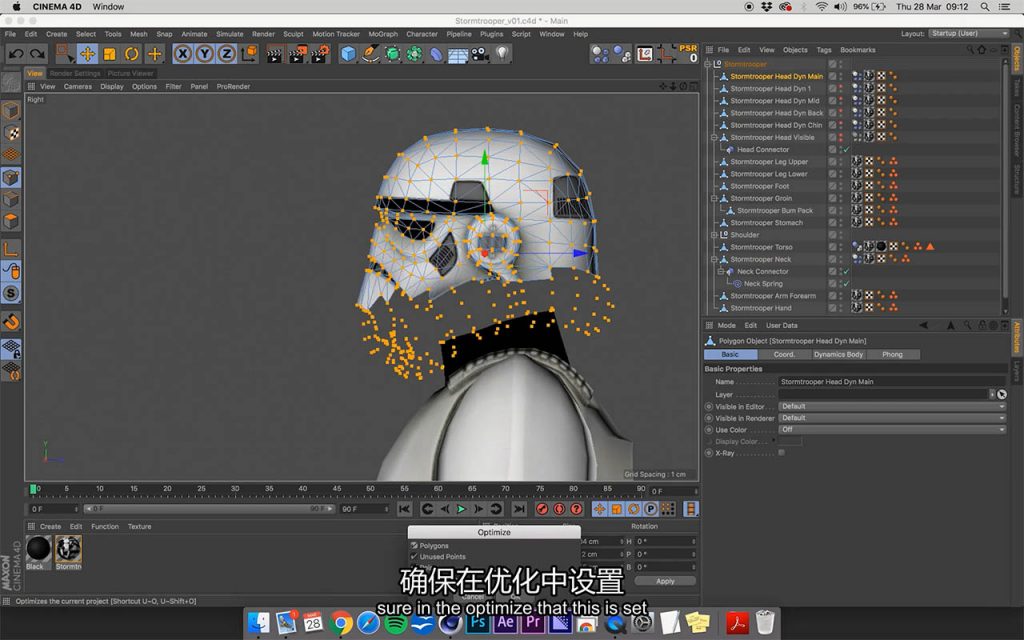
Task: Toggle the coordinate system icon
Action: 249,54
